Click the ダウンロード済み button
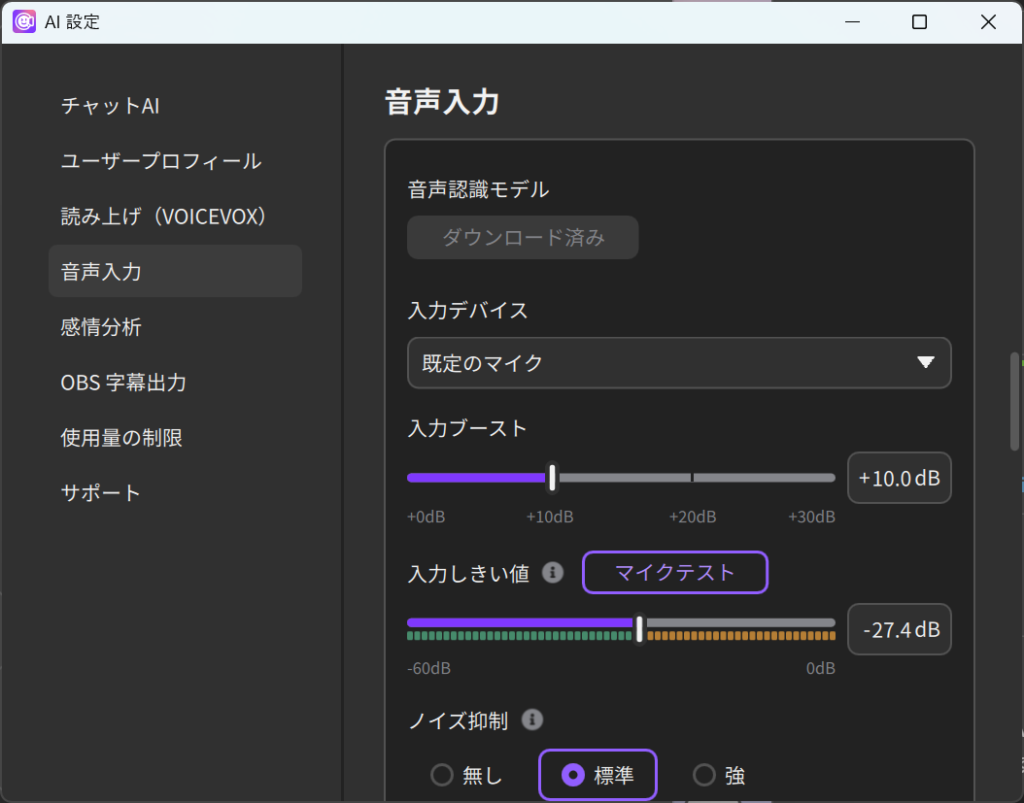The image size is (1024, 803). [522, 238]
